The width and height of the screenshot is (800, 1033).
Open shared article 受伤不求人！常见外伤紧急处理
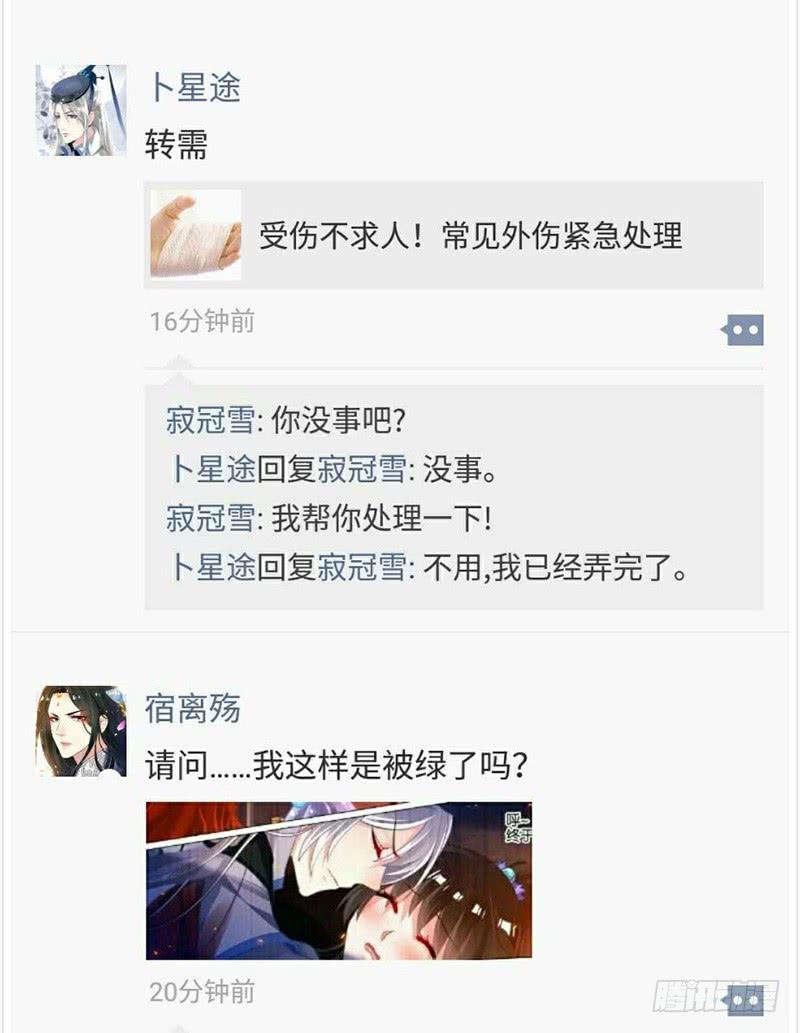pyautogui.click(x=453, y=235)
